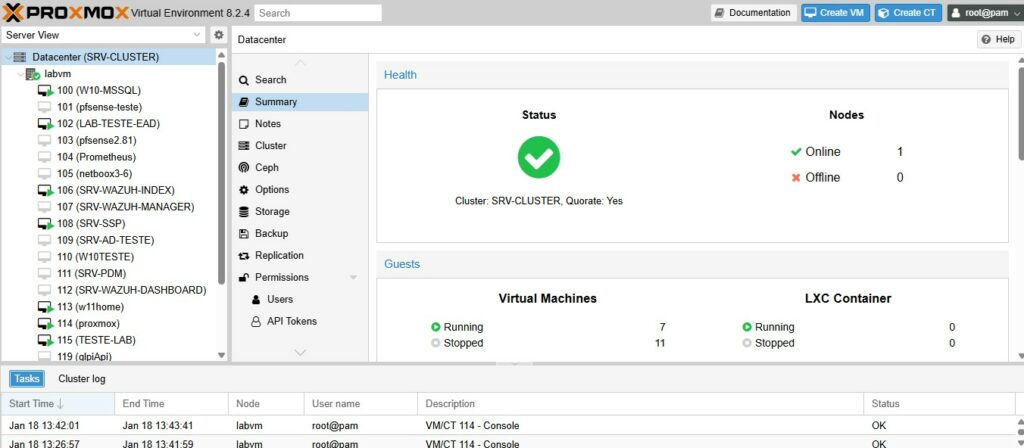
Task: Select VM 104 (Prometheus)
Action: pos(97,157)
